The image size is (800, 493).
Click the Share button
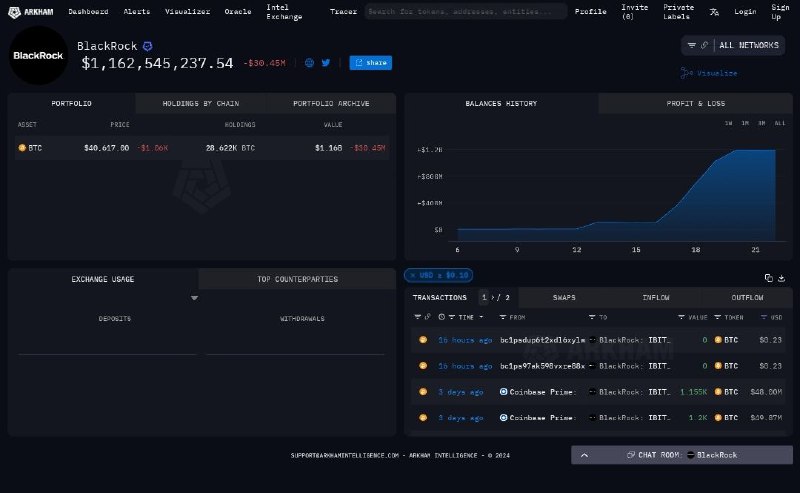[370, 63]
